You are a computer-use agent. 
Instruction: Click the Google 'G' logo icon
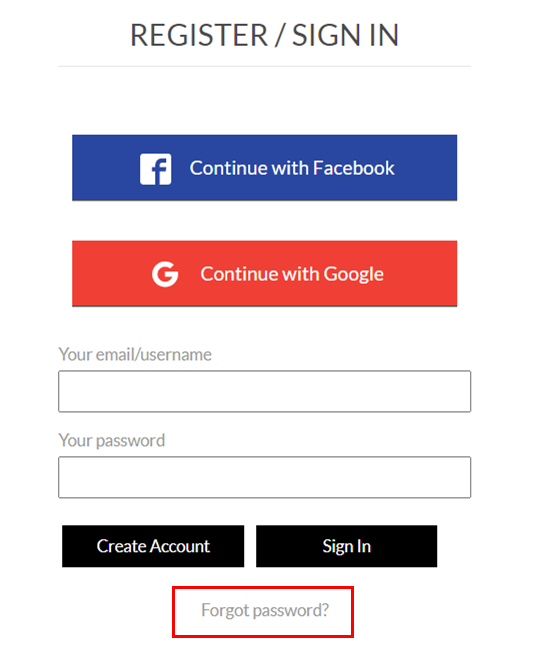165,274
